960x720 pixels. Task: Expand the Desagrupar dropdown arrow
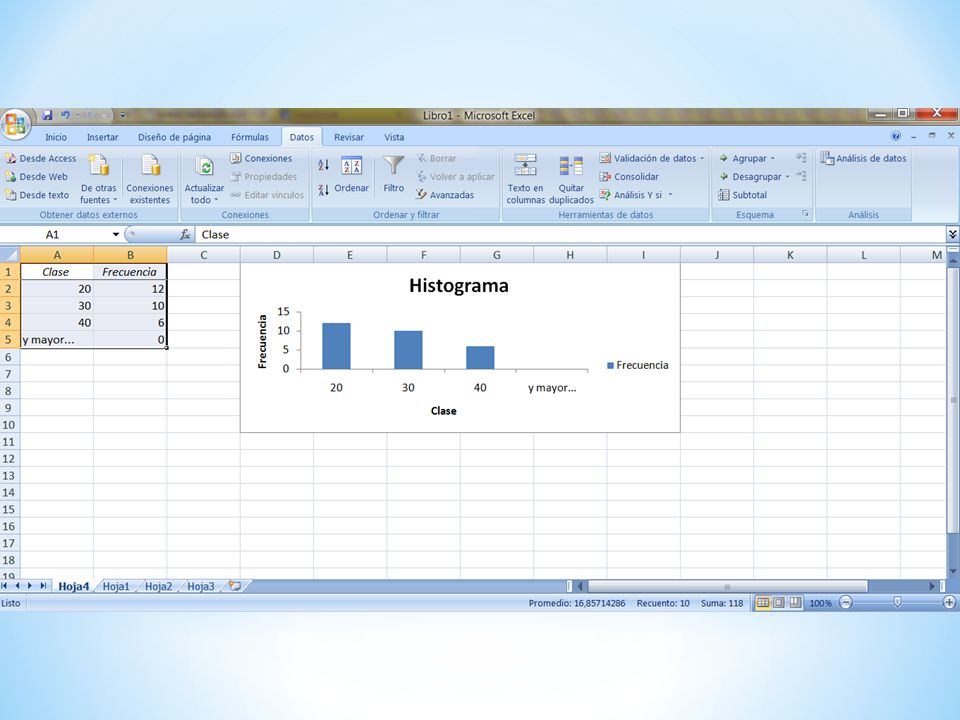pyautogui.click(x=787, y=176)
